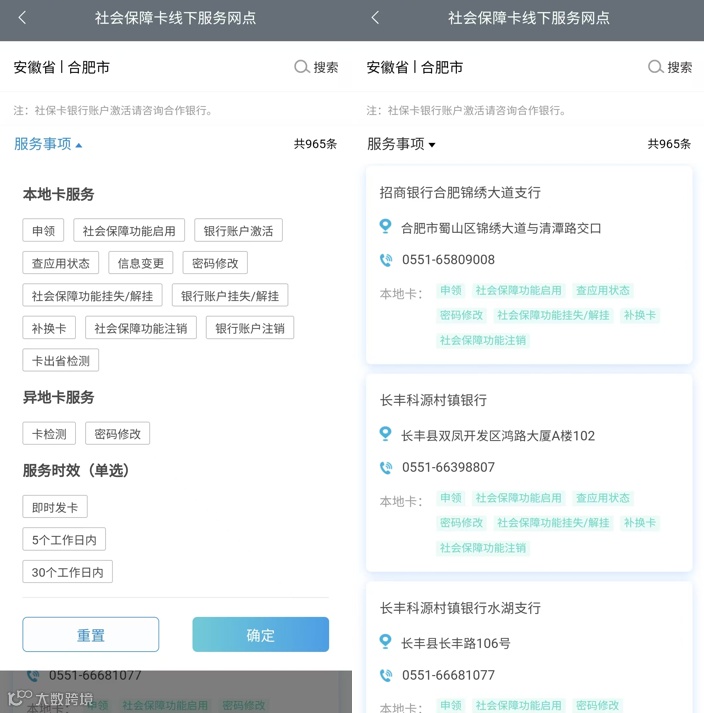Screen dimensions: 704x713
Task: Tap location pin for 长丰县双凤开发区鸿路大厦A楼102
Action: point(385,434)
